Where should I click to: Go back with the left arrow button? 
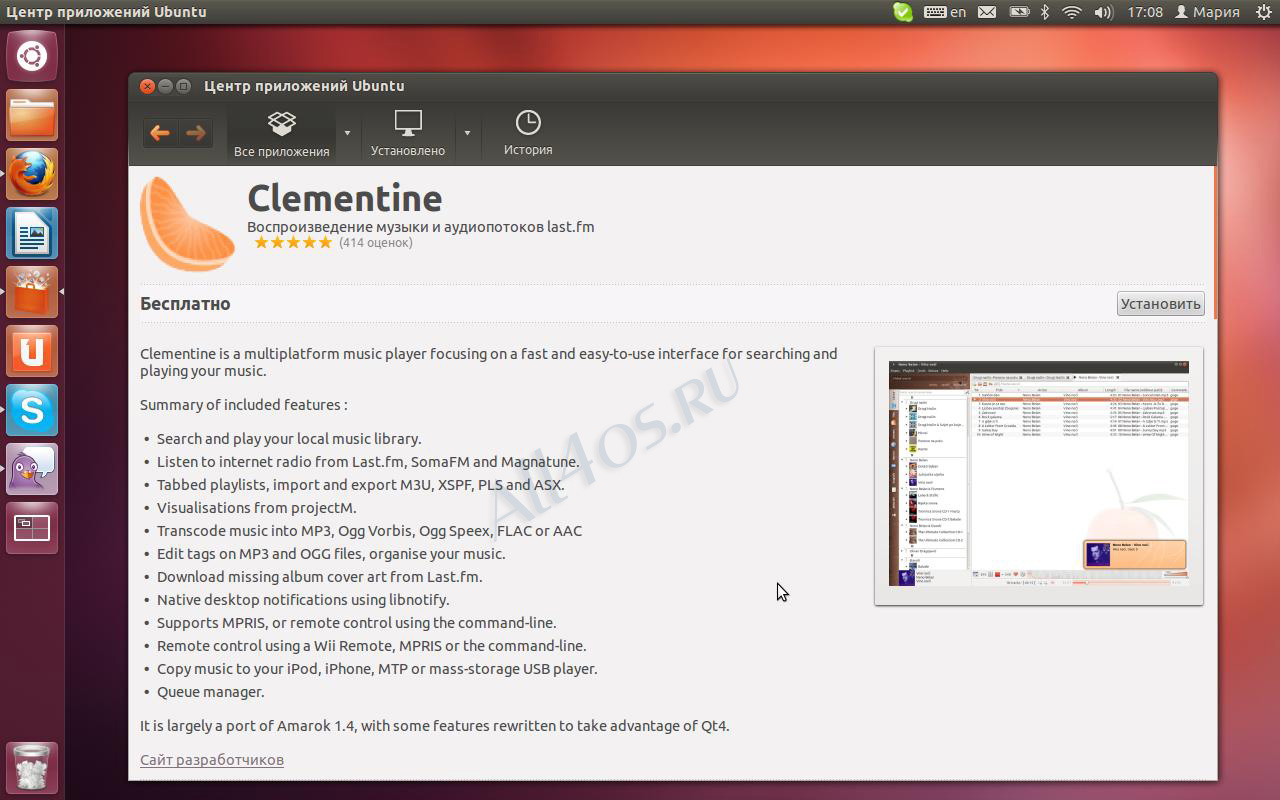pyautogui.click(x=160, y=133)
